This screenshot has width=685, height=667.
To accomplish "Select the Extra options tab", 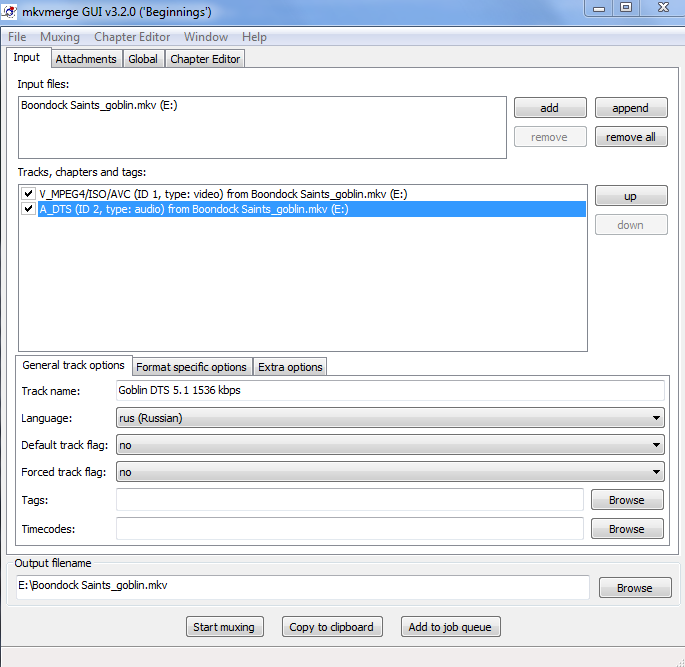I will click(290, 367).
